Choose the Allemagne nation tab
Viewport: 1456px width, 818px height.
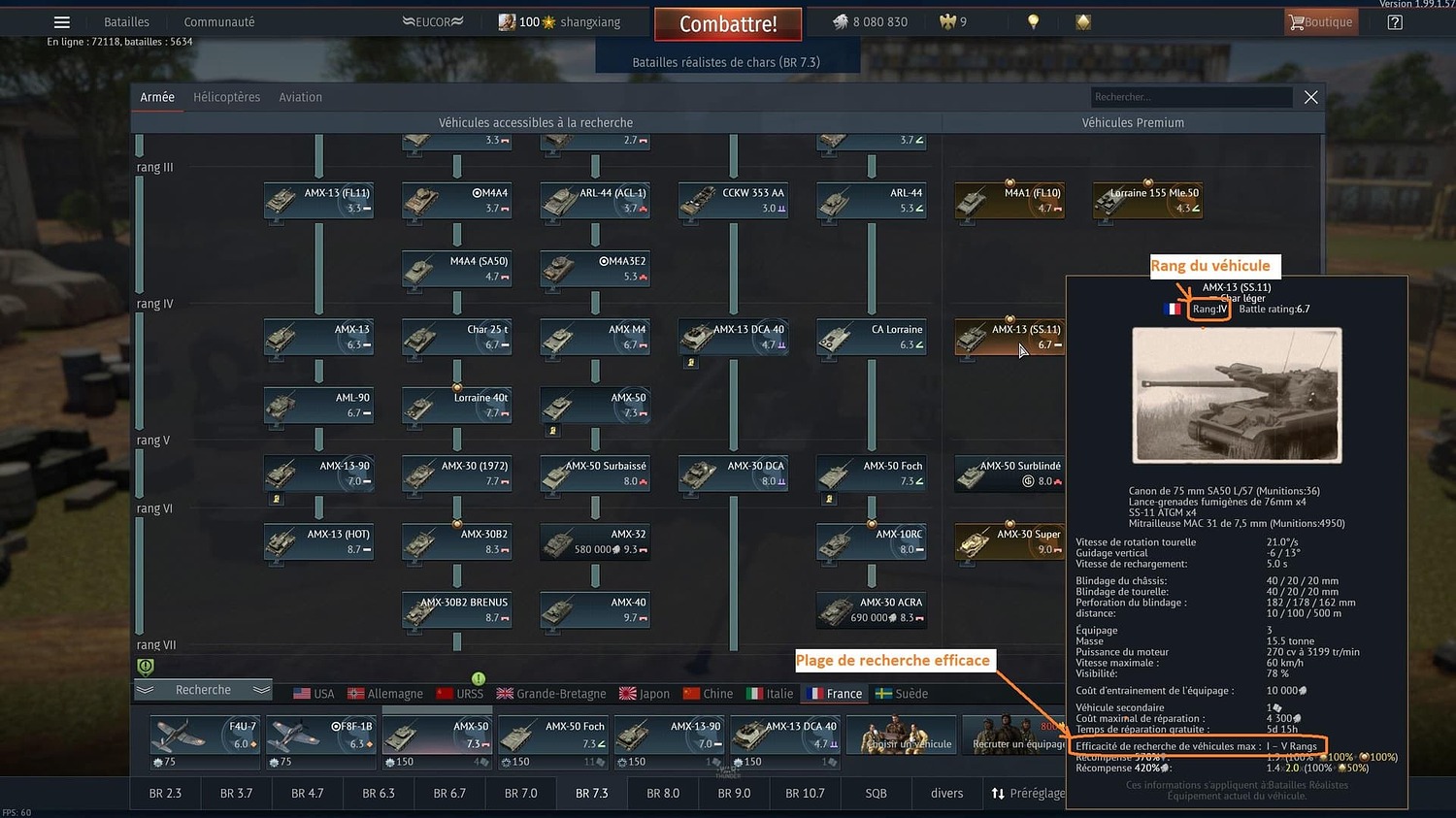pos(385,694)
